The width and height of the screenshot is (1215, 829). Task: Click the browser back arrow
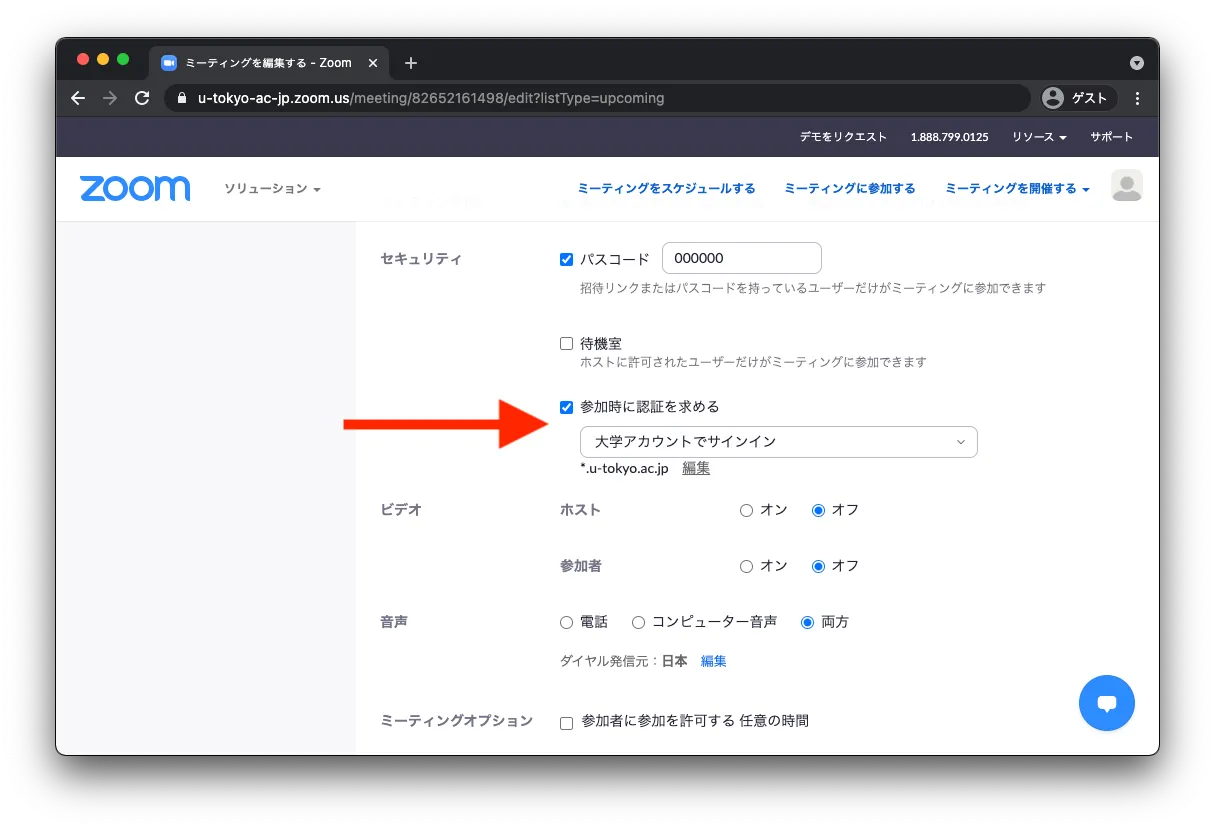[78, 98]
